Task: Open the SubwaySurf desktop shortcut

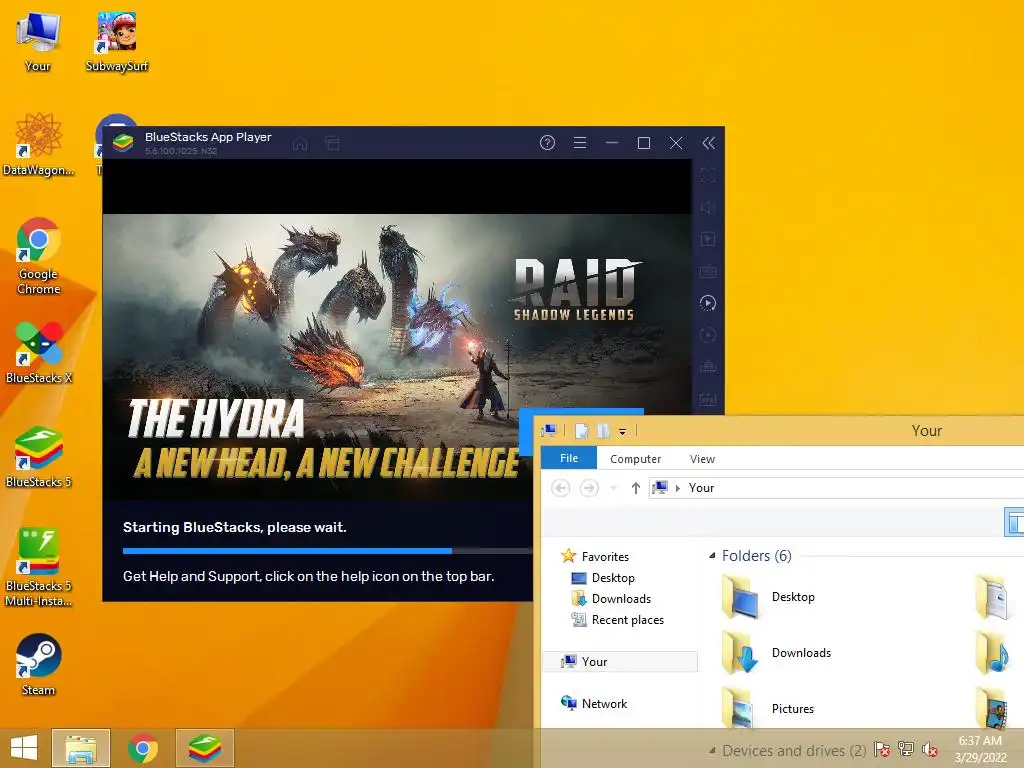Action: [x=117, y=40]
